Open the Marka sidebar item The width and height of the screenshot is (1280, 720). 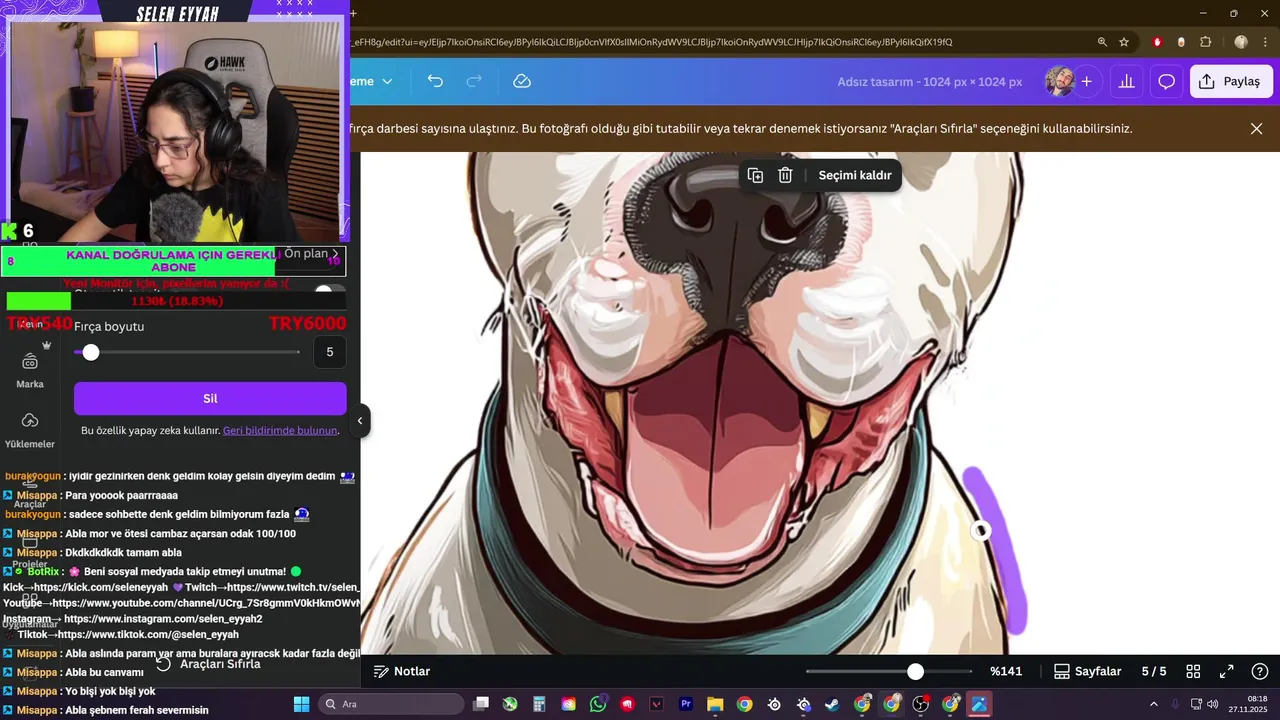[30, 371]
